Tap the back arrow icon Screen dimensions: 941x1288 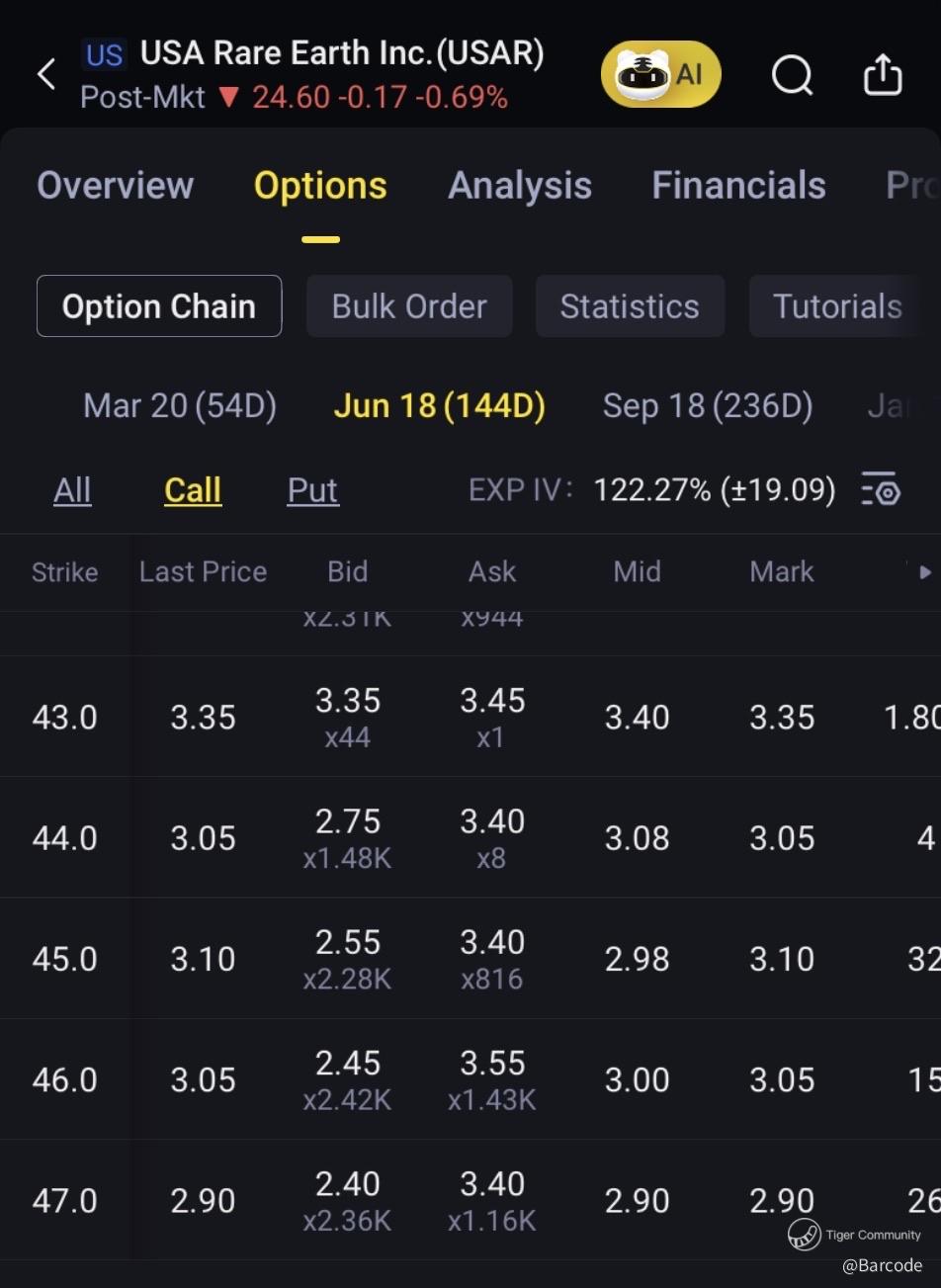(x=46, y=74)
